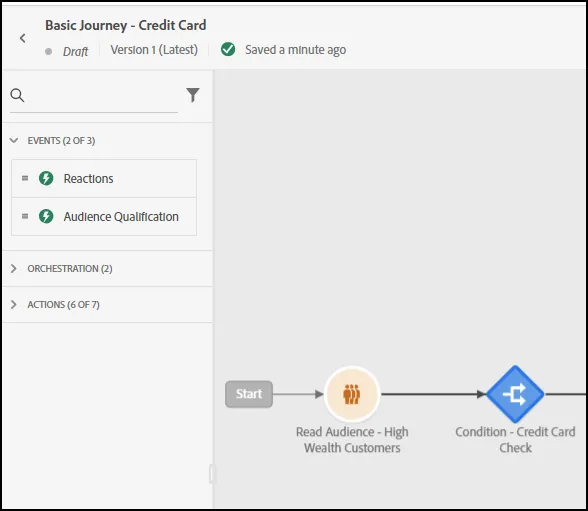Grab the Audience Qualification drag handle
Image resolution: width=588 pixels, height=511 pixels.
tap(25, 216)
